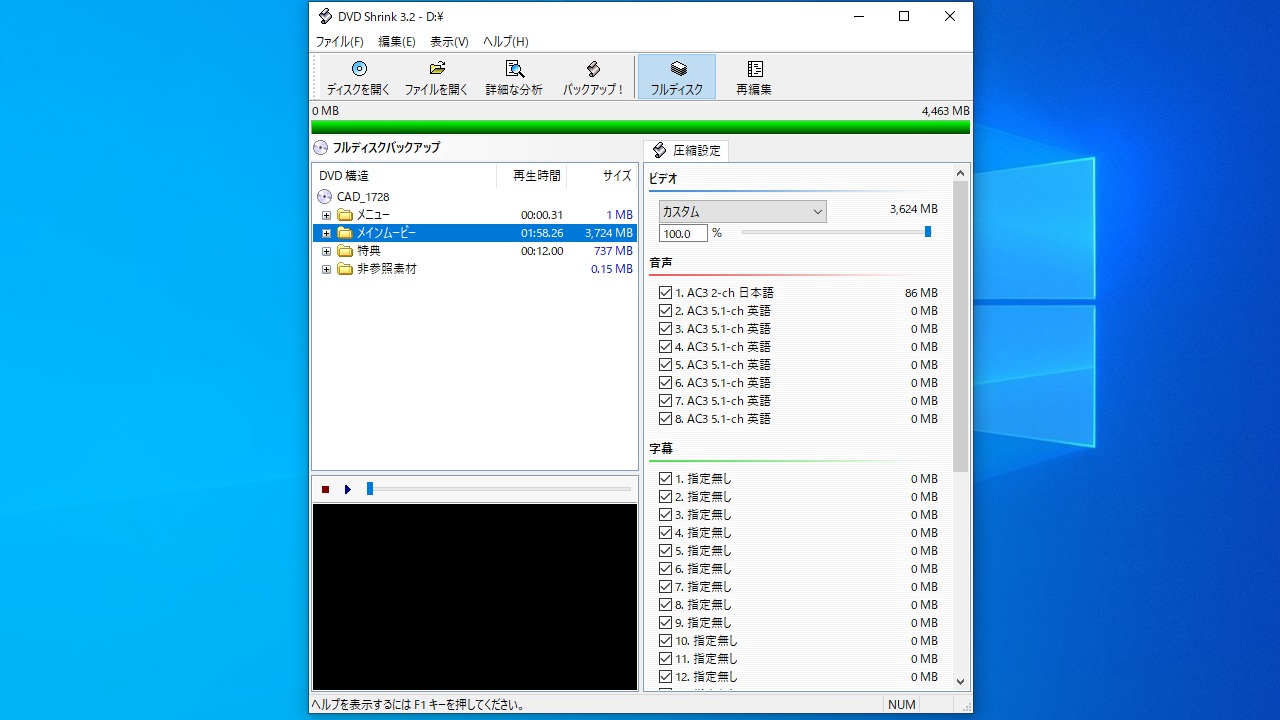Play the preview video

pos(348,489)
